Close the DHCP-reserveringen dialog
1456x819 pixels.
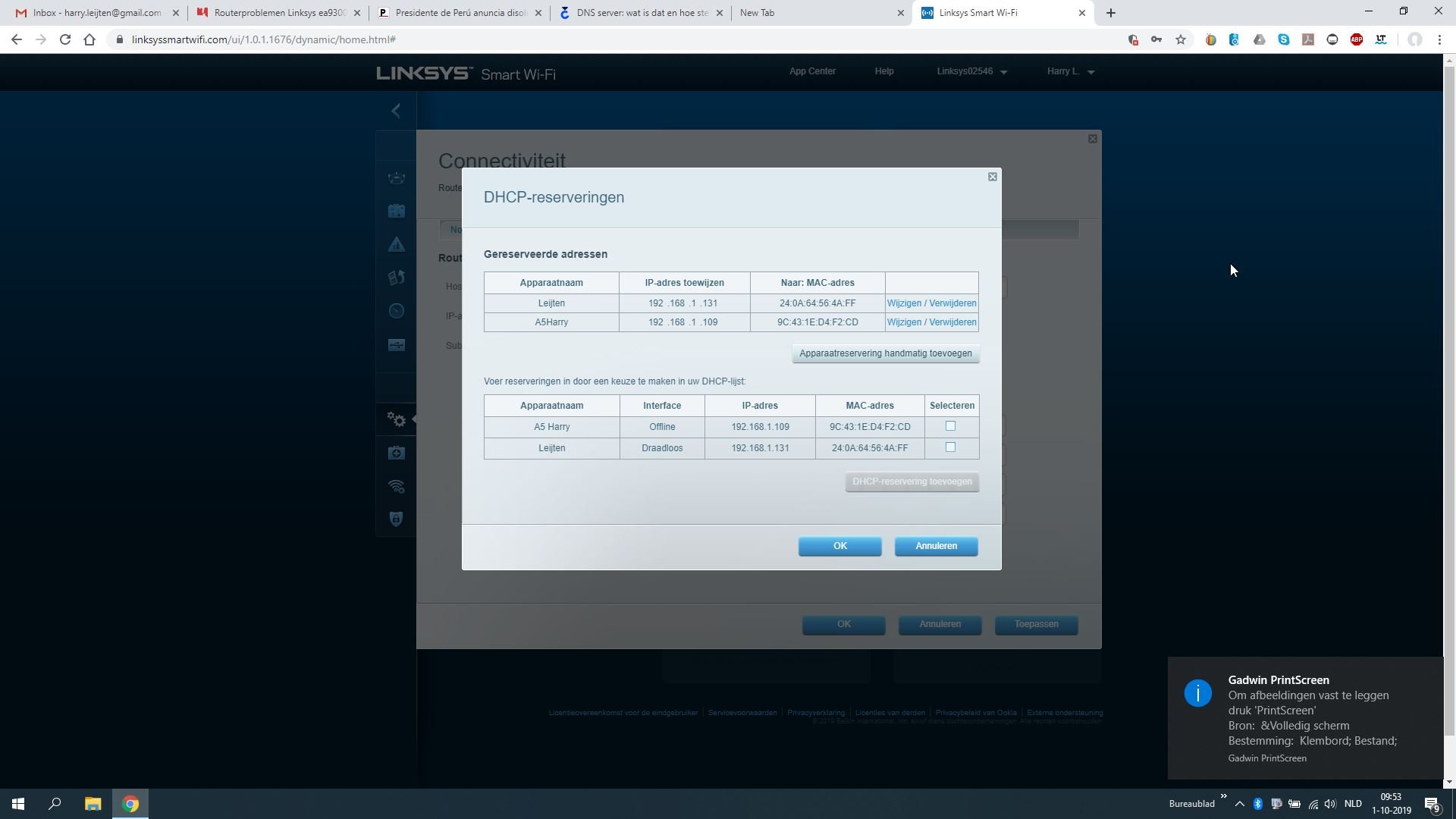click(992, 177)
